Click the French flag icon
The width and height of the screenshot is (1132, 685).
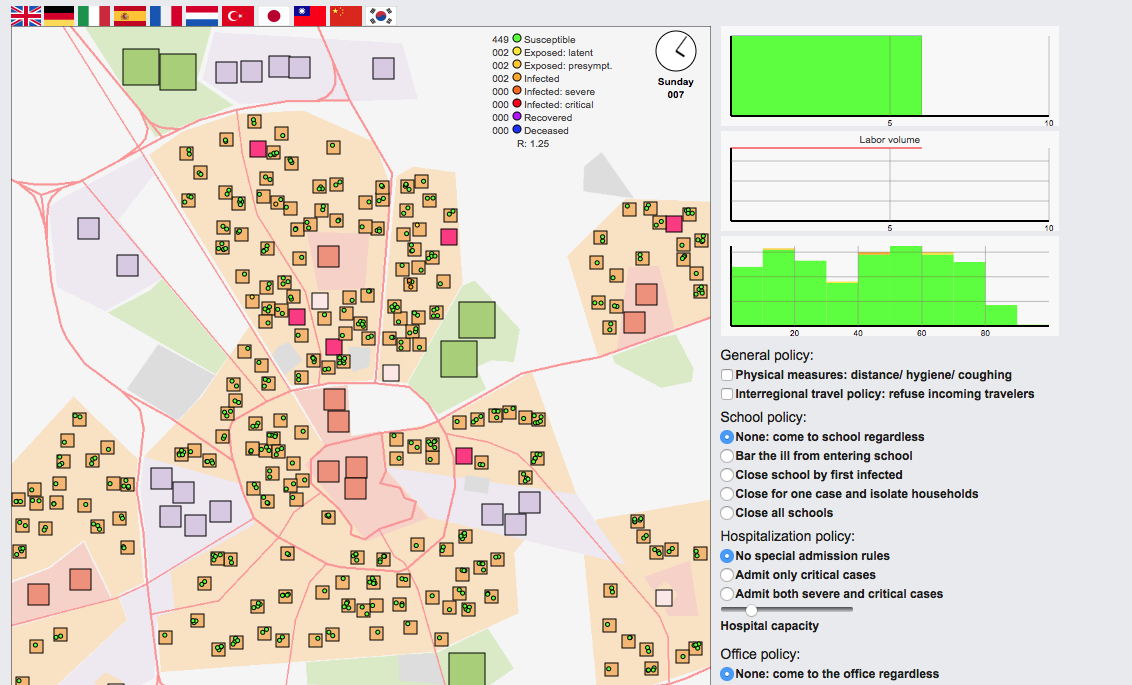166,15
